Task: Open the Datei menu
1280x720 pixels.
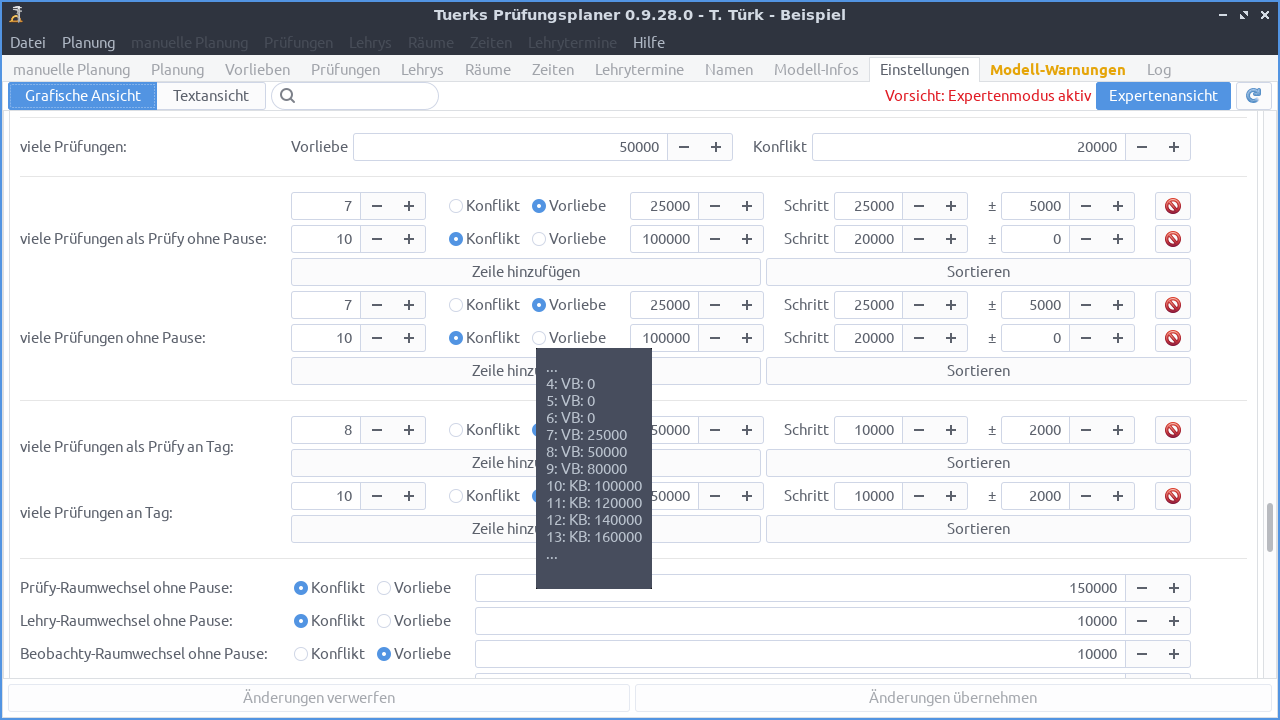Action: tap(27, 42)
